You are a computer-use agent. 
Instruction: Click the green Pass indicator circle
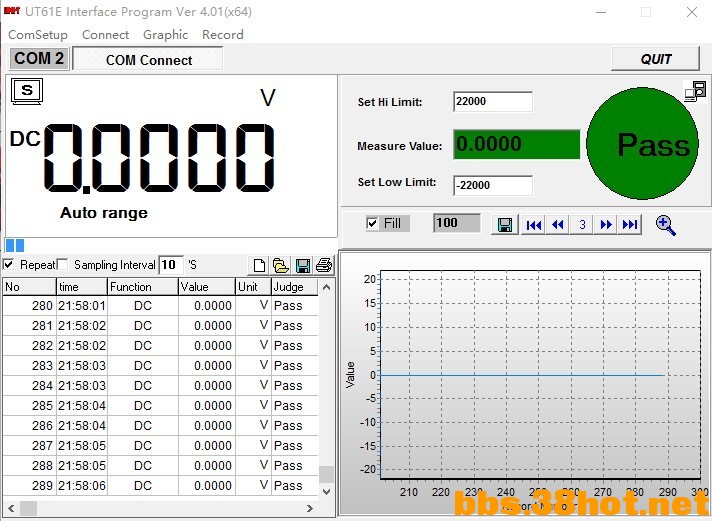(643, 144)
